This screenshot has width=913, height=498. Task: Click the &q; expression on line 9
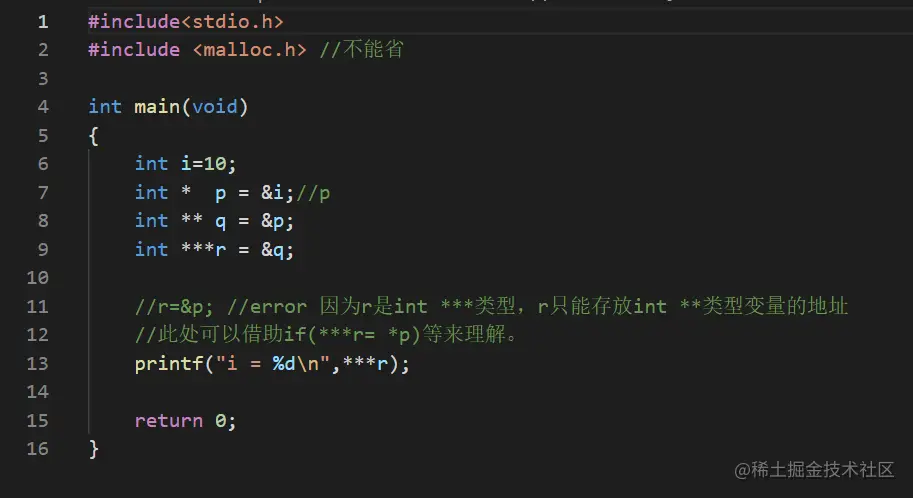(x=277, y=250)
